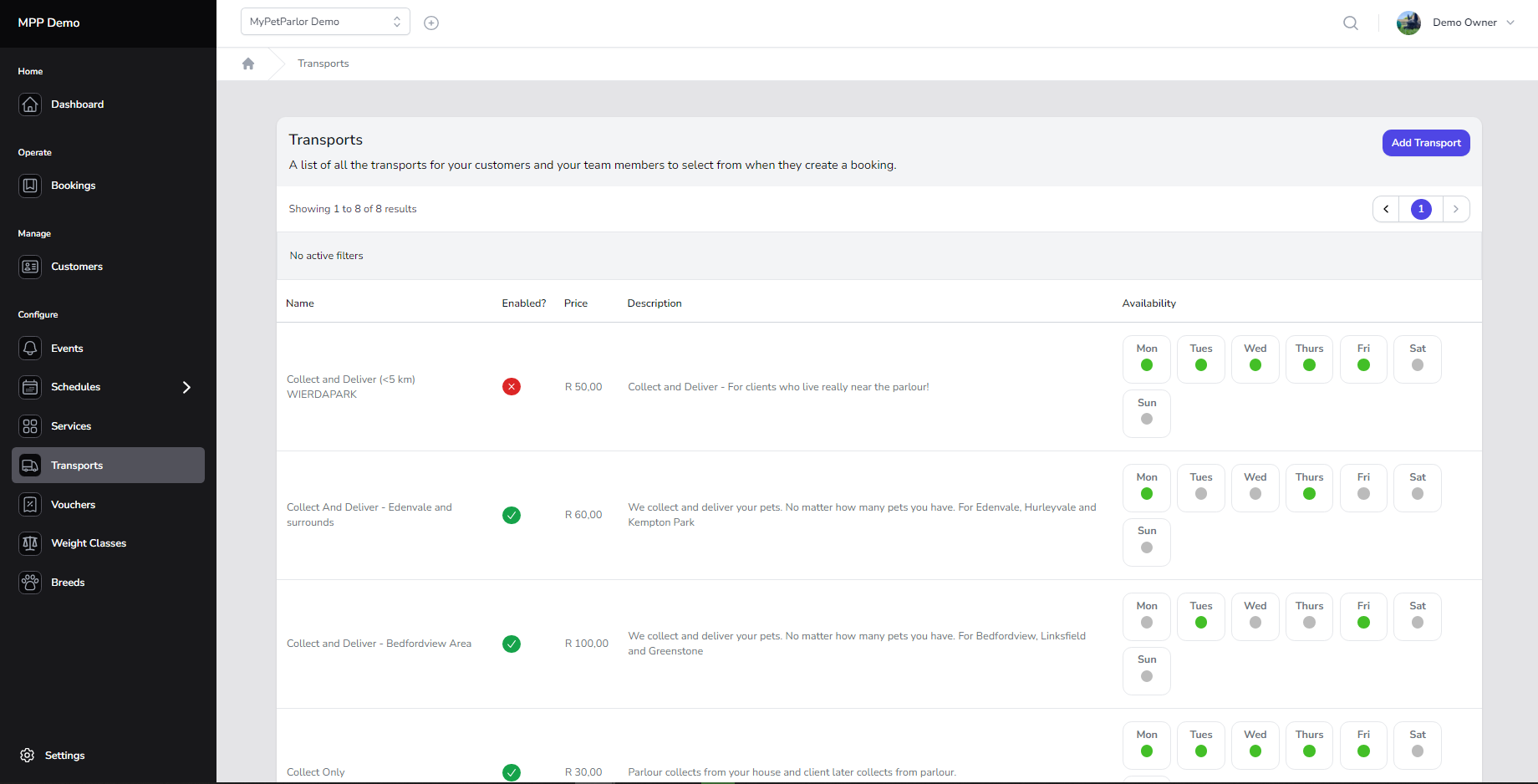This screenshot has height=784, width=1538.
Task: Toggle Tues availability for Edenvale transport
Action: tap(1201, 488)
